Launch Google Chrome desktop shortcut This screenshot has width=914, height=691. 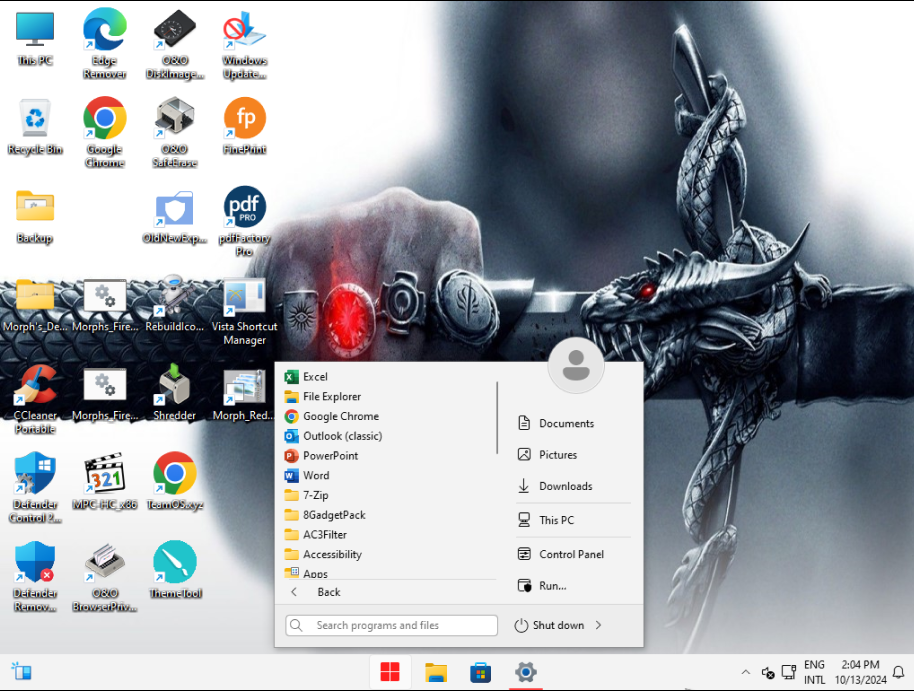(x=105, y=133)
